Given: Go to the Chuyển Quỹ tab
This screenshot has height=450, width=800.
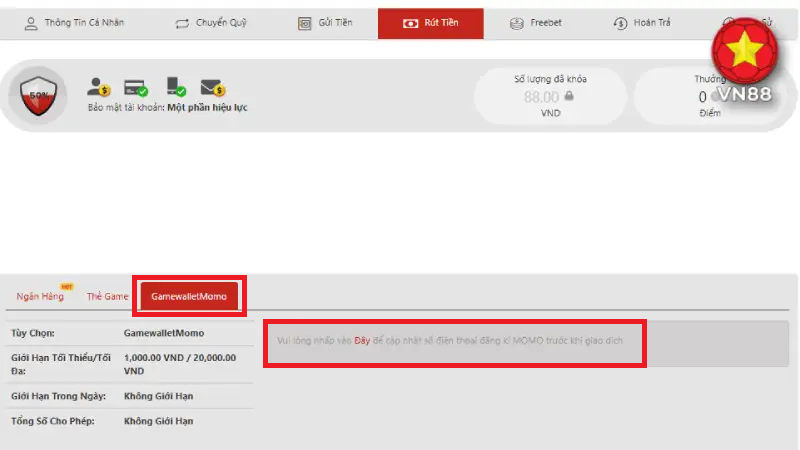Looking at the screenshot, I should (210, 23).
